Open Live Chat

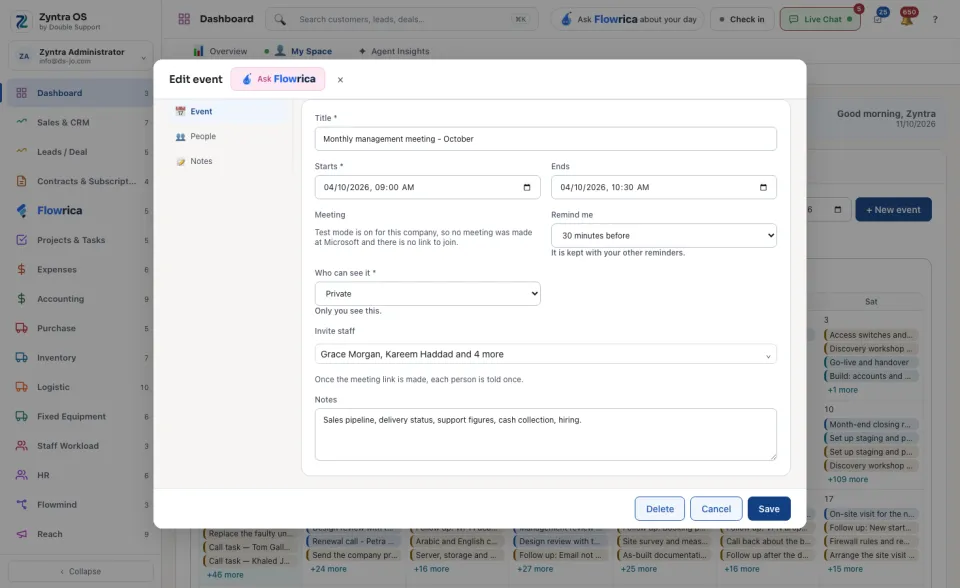(x=820, y=20)
